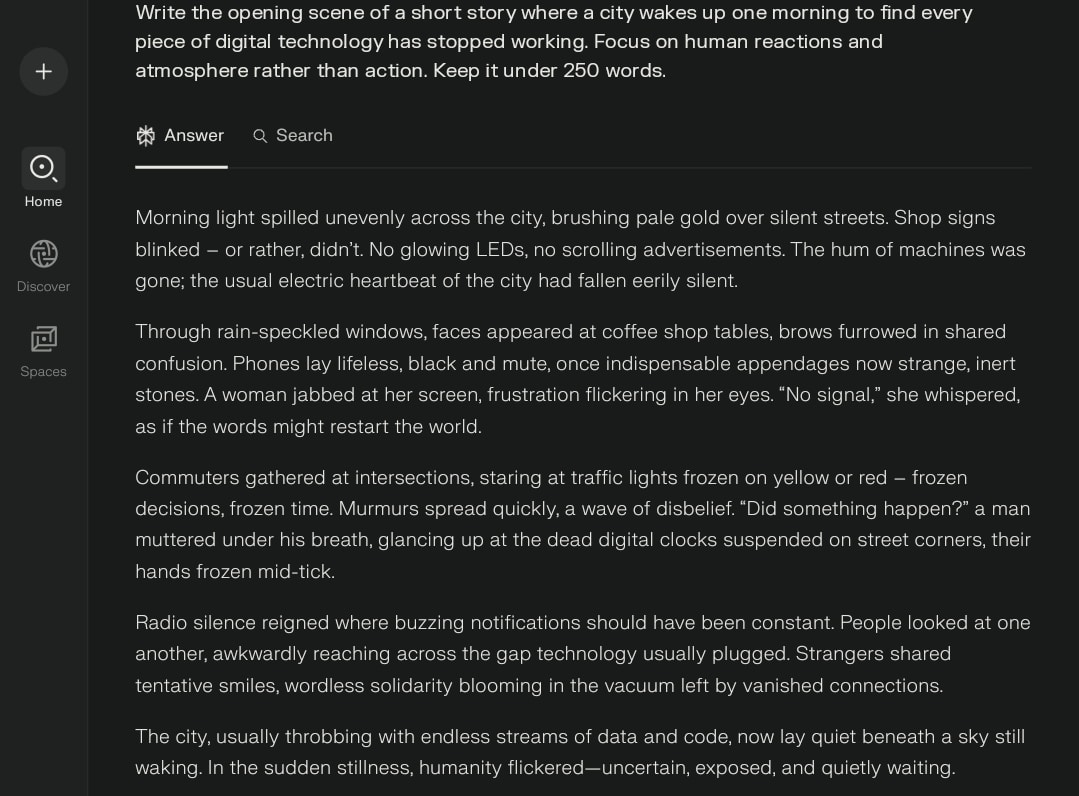Click the paragraph starting 'Radio silence reigned'
The height and width of the screenshot is (796, 1079).
583,654
